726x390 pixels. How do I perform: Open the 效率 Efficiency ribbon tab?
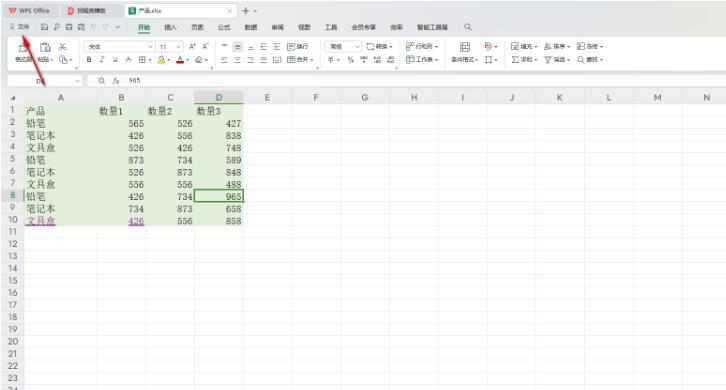(x=396, y=27)
